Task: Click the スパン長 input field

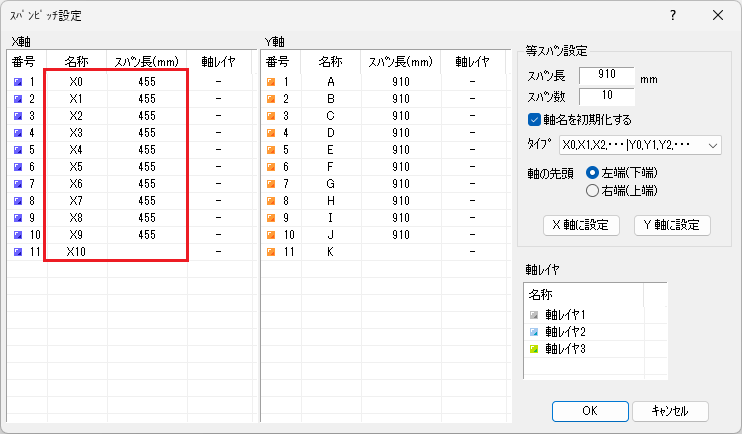Action: coord(606,76)
